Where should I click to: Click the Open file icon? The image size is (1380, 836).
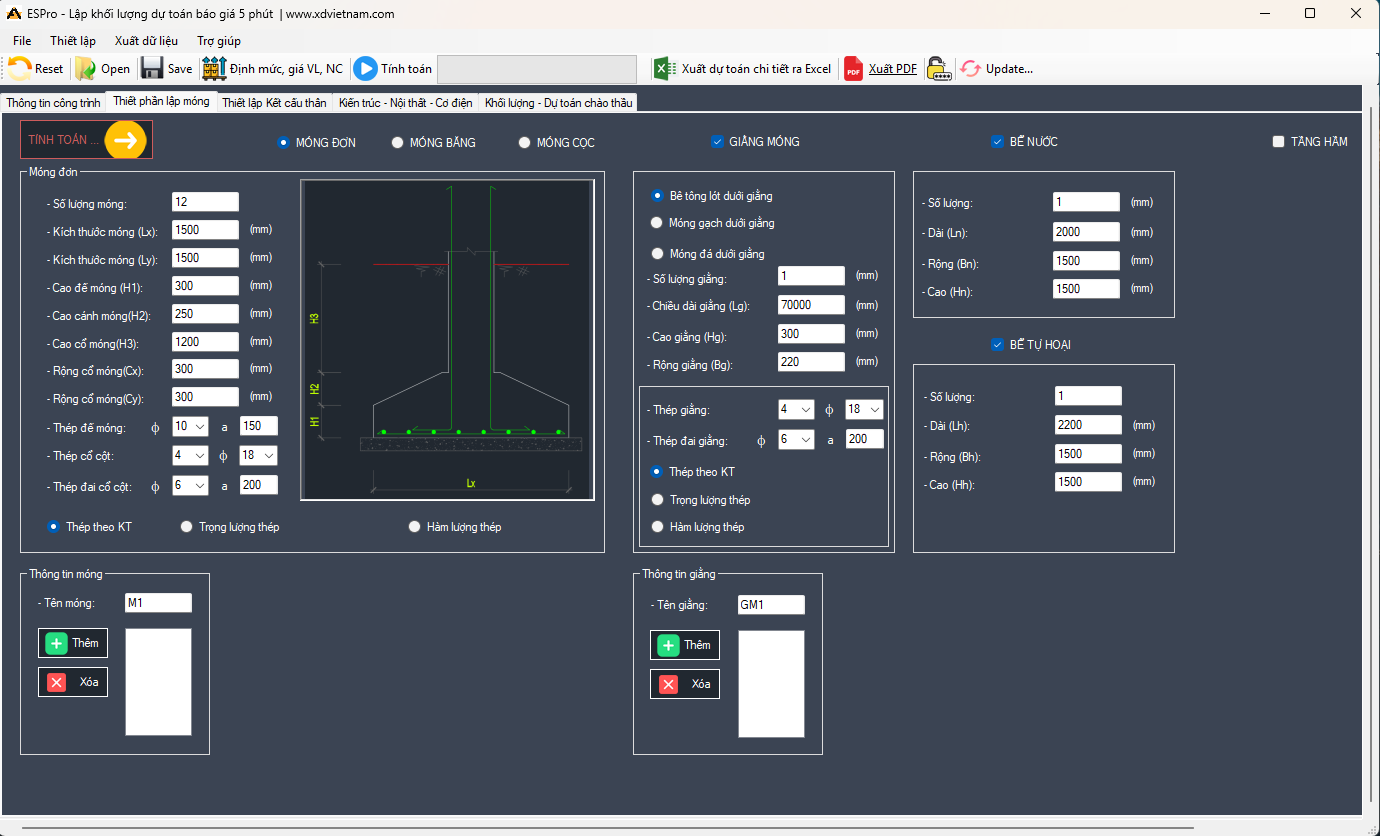[x=87, y=69]
